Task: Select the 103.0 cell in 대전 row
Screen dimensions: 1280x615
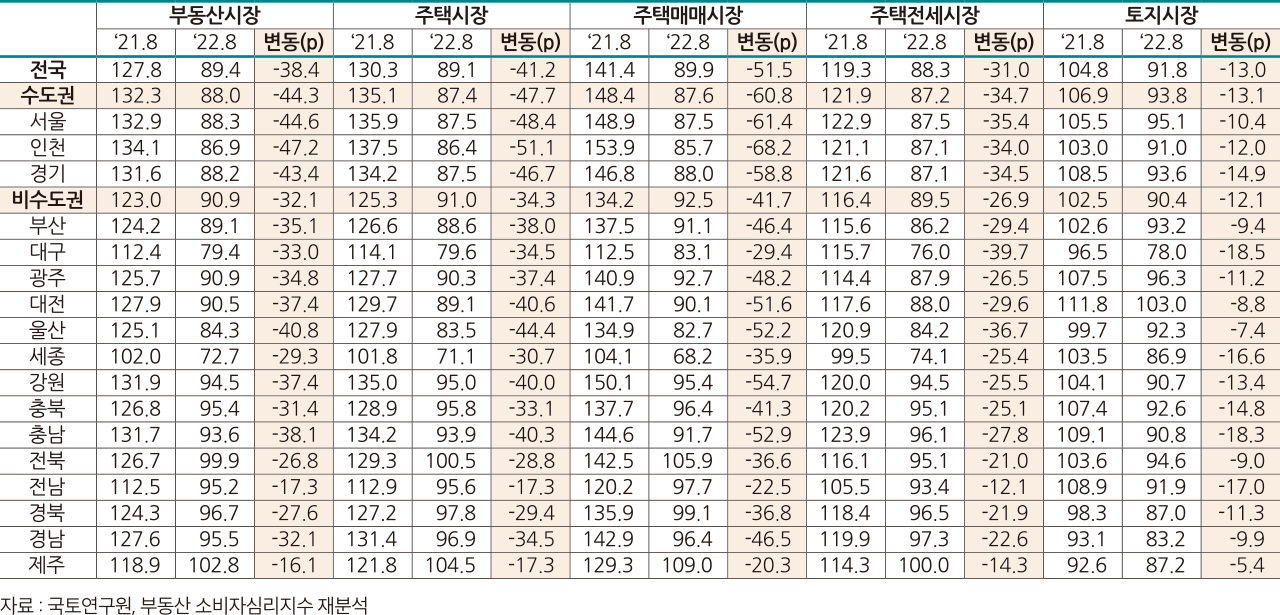Action: [x=1161, y=304]
